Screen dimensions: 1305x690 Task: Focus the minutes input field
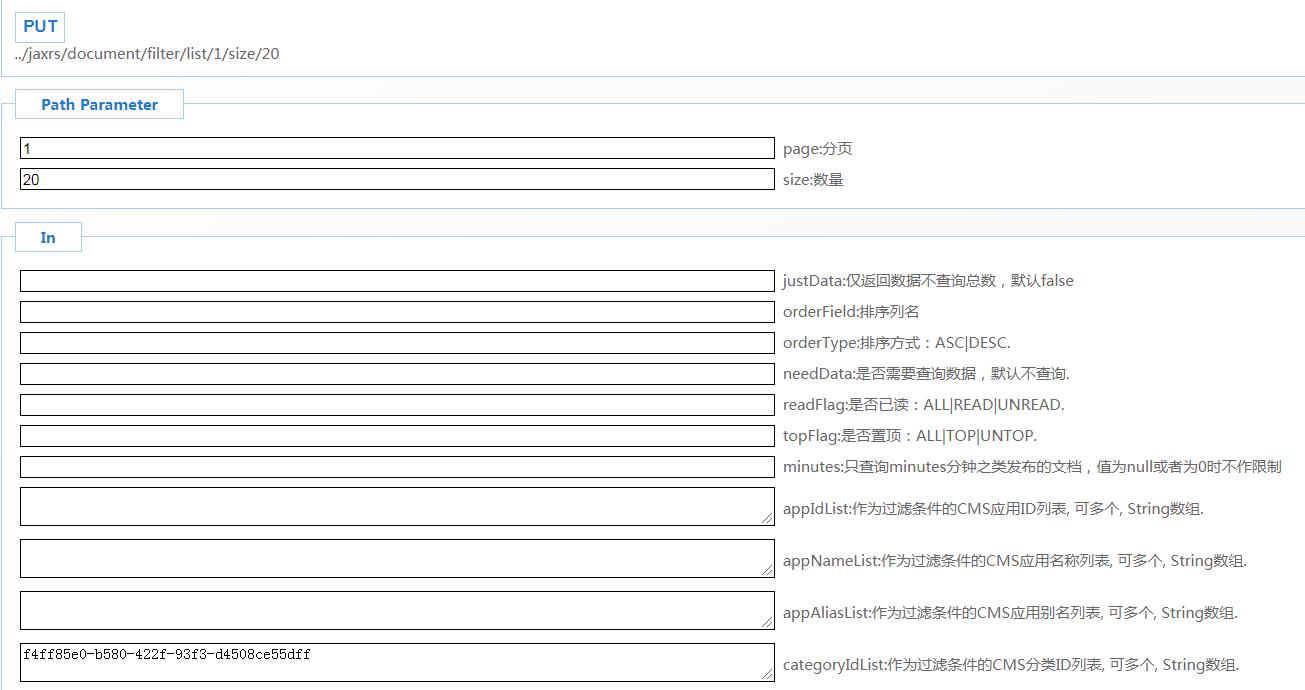397,467
